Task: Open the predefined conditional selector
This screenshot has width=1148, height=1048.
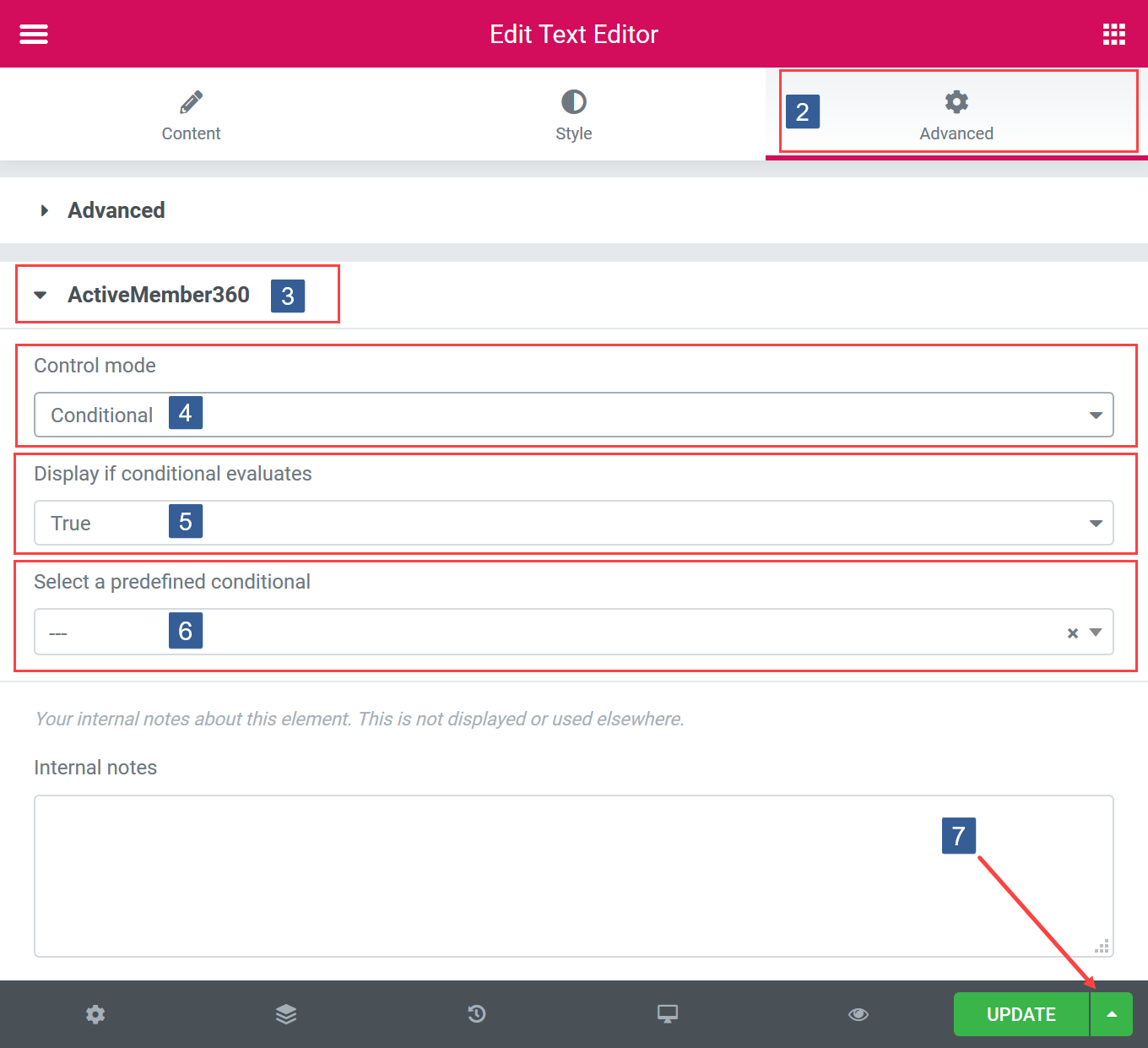Action: 1096,632
